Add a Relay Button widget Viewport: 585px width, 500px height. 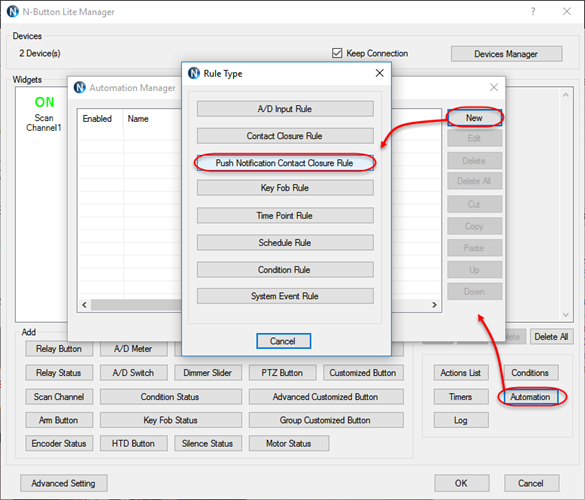pos(59,349)
